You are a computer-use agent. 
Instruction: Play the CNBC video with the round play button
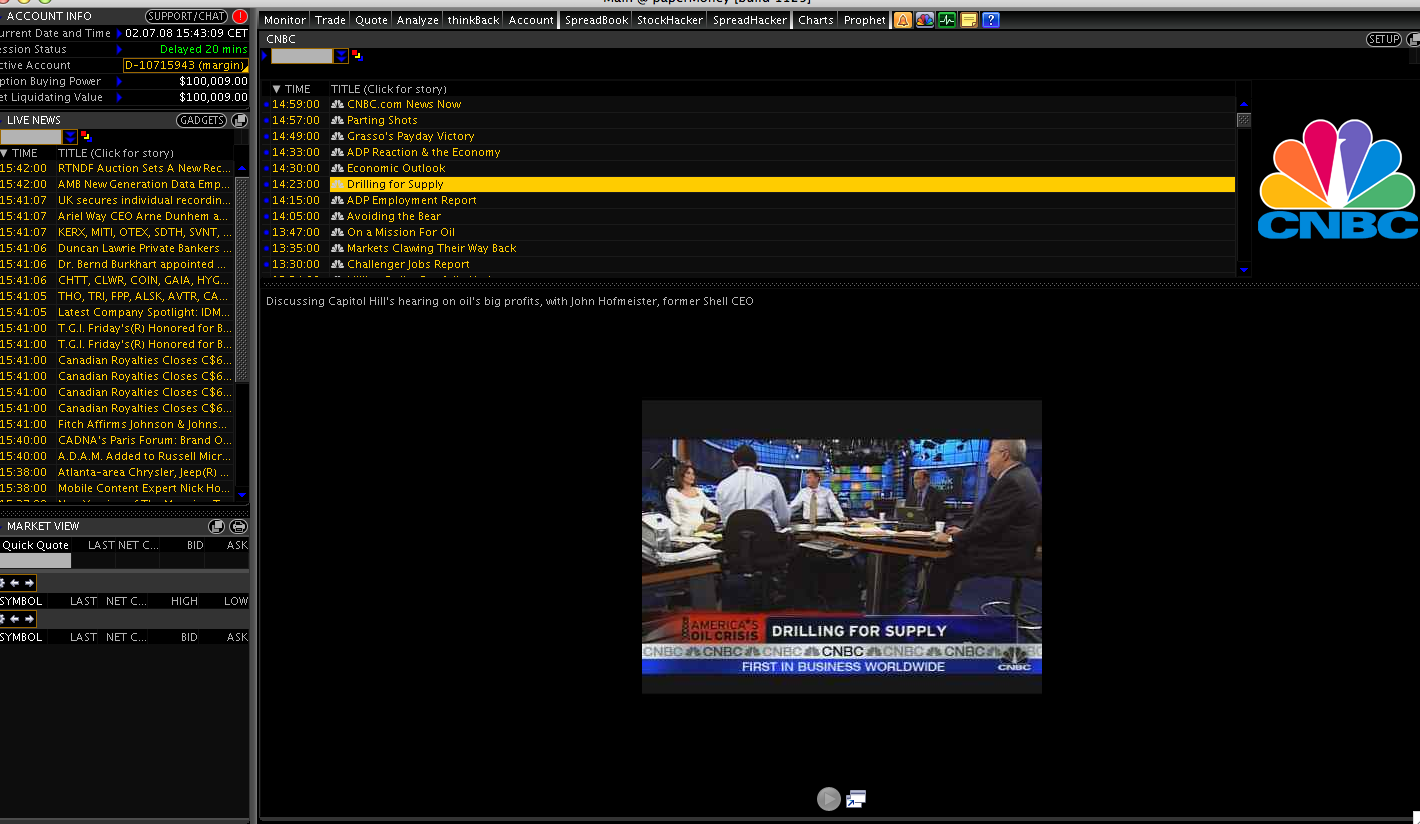point(828,799)
